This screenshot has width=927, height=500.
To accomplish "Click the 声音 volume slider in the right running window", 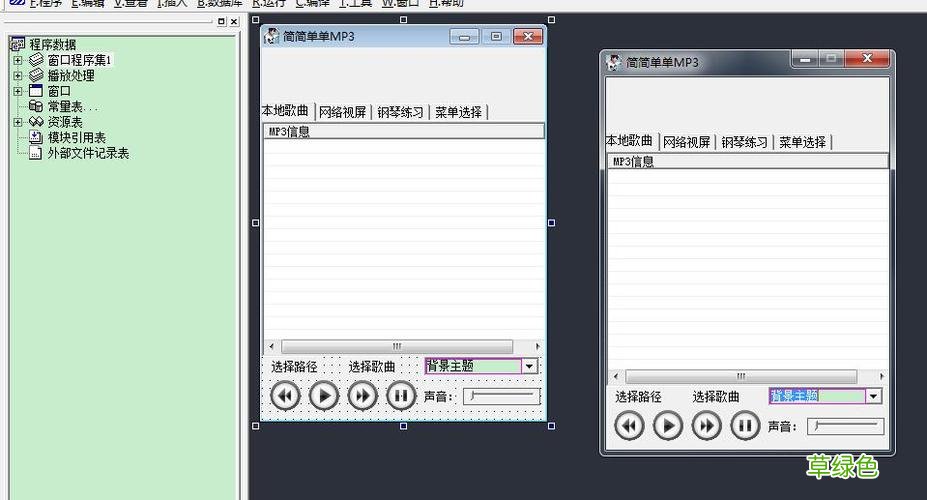I will tap(845, 427).
